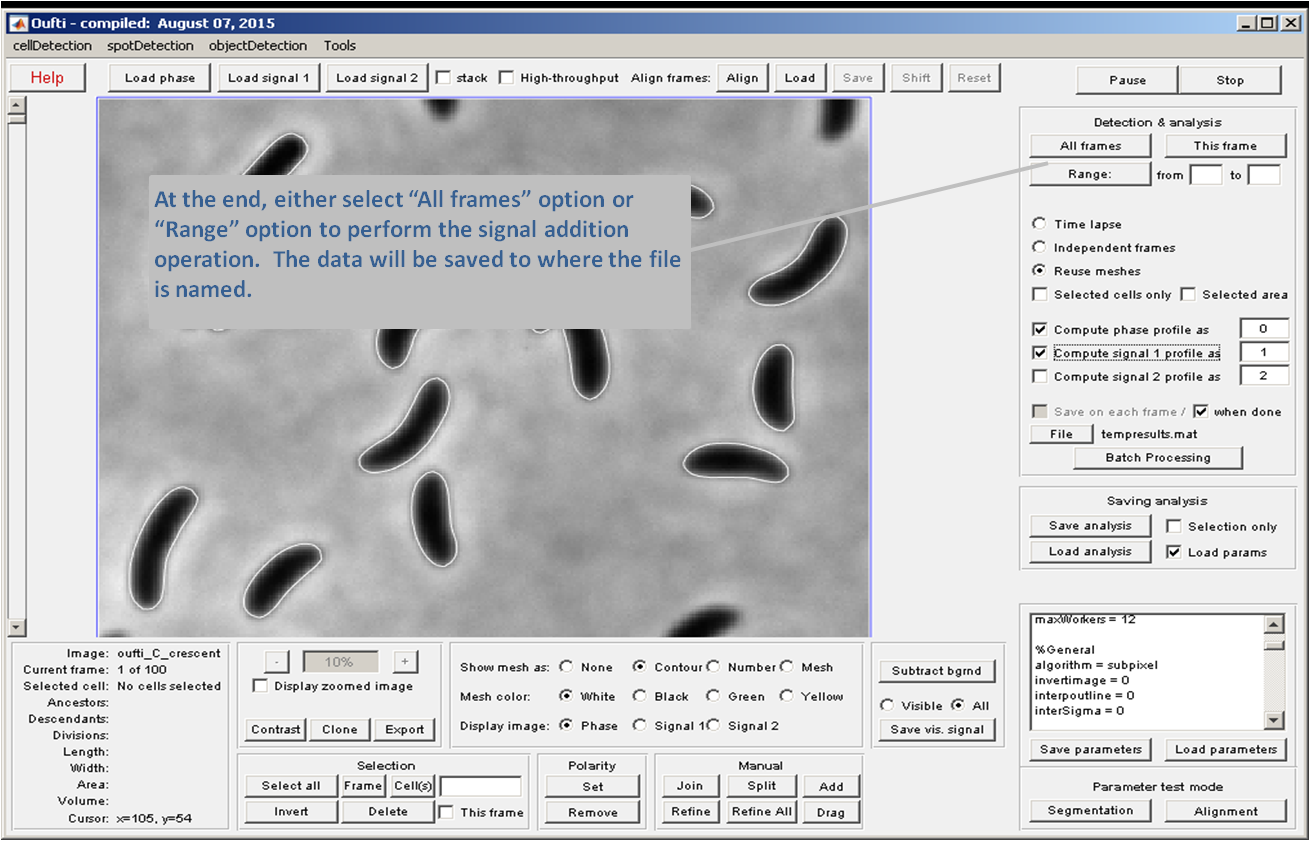Click Load next to Align button
Screen dimensions: 1310x841
coord(800,78)
